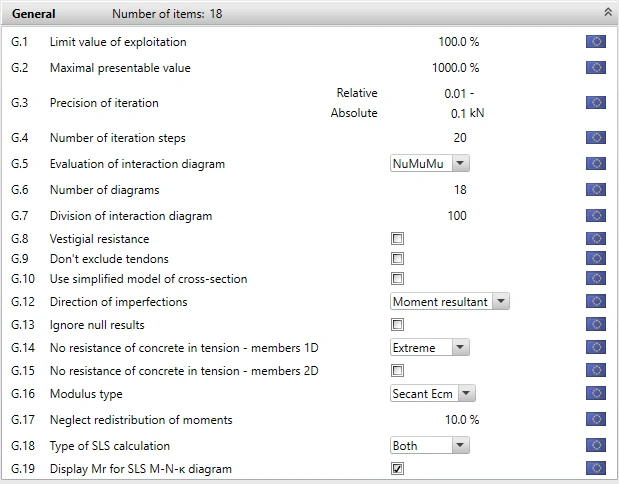Select the G.6 Number of diagrams label
619x484 pixels.
(105, 190)
